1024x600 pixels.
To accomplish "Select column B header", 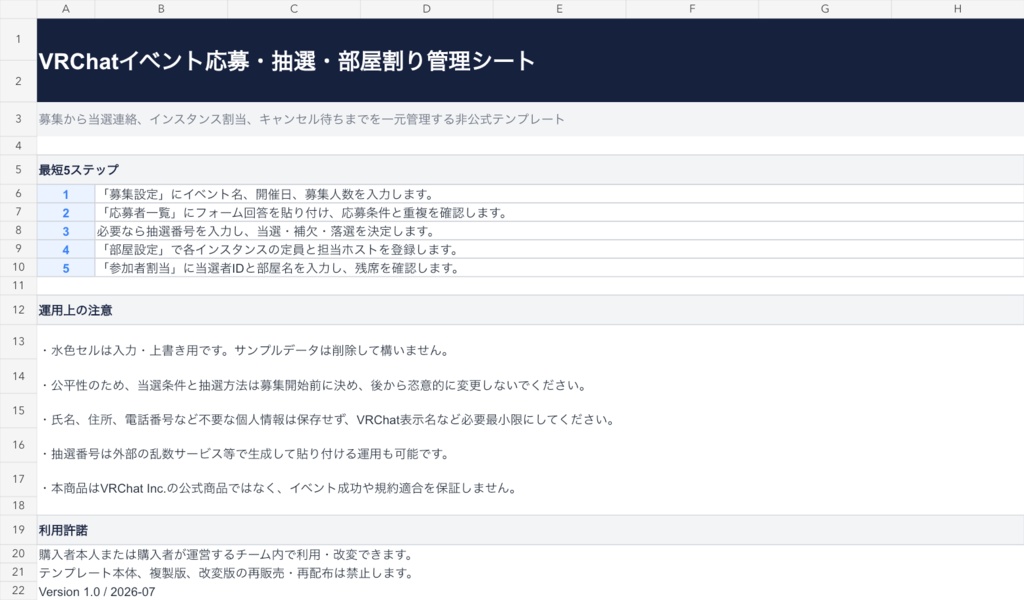I will (161, 8).
